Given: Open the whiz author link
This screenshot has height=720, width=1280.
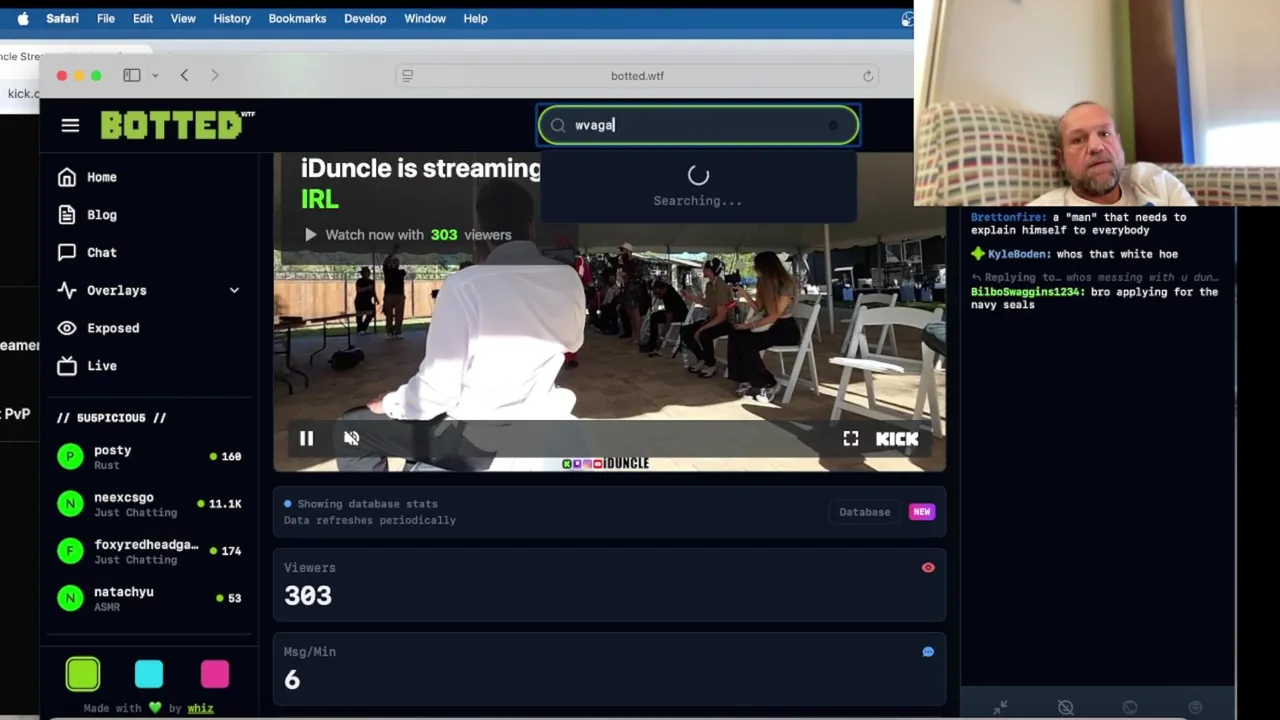Looking at the screenshot, I should [x=200, y=708].
